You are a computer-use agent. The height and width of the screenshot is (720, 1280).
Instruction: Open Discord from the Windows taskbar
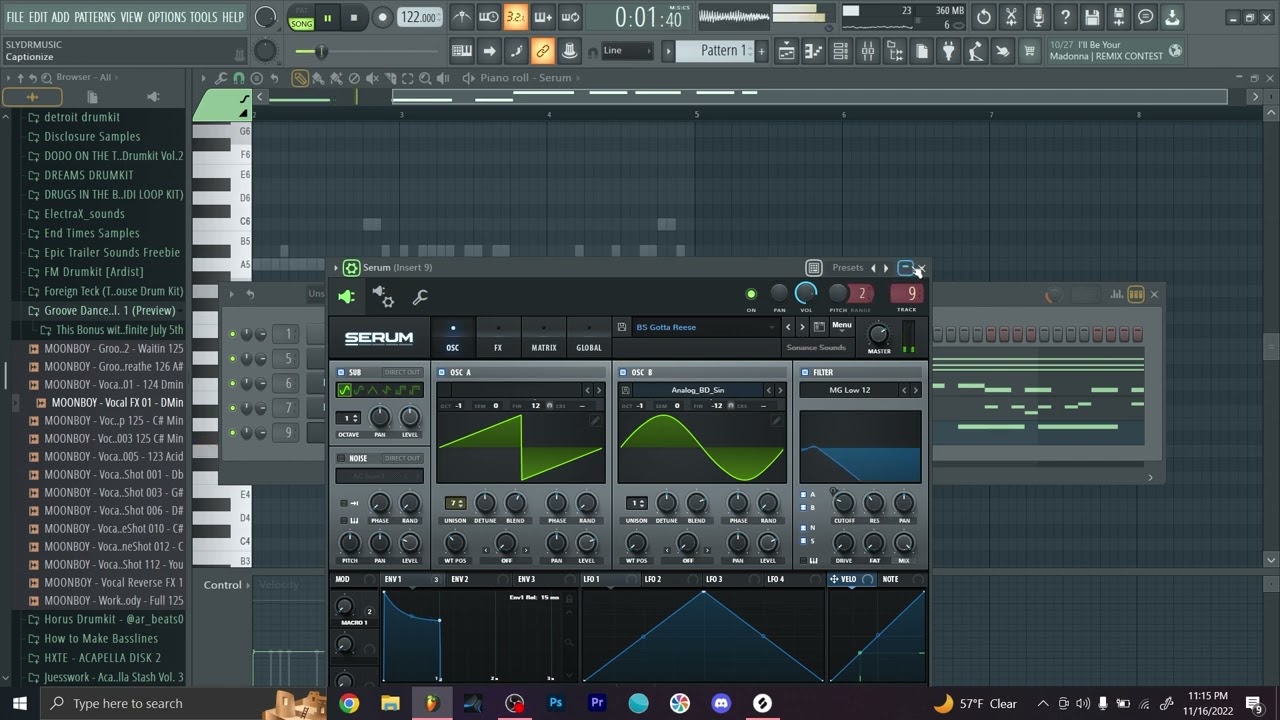point(721,703)
